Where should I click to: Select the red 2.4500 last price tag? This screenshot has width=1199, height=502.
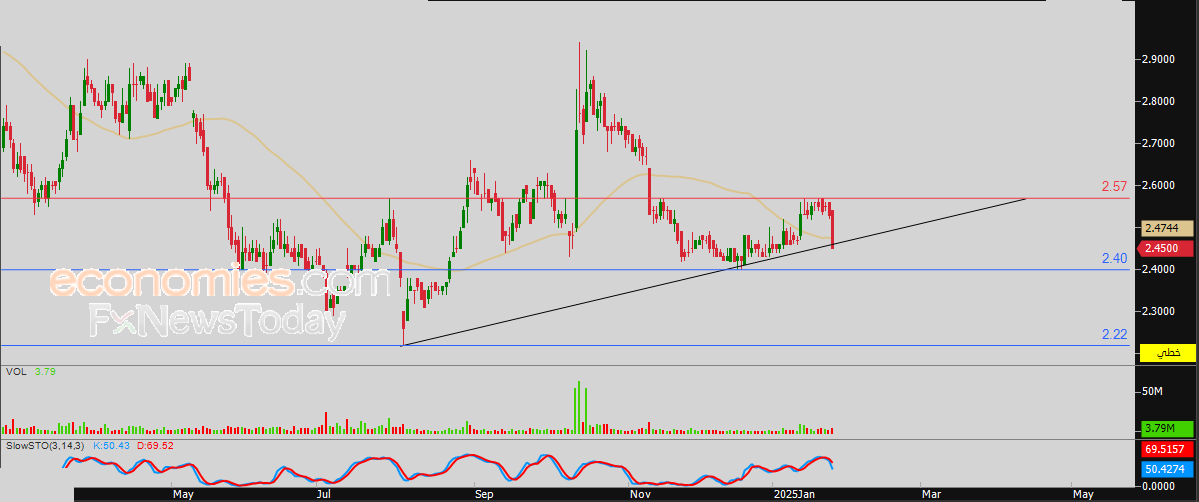tap(1167, 248)
